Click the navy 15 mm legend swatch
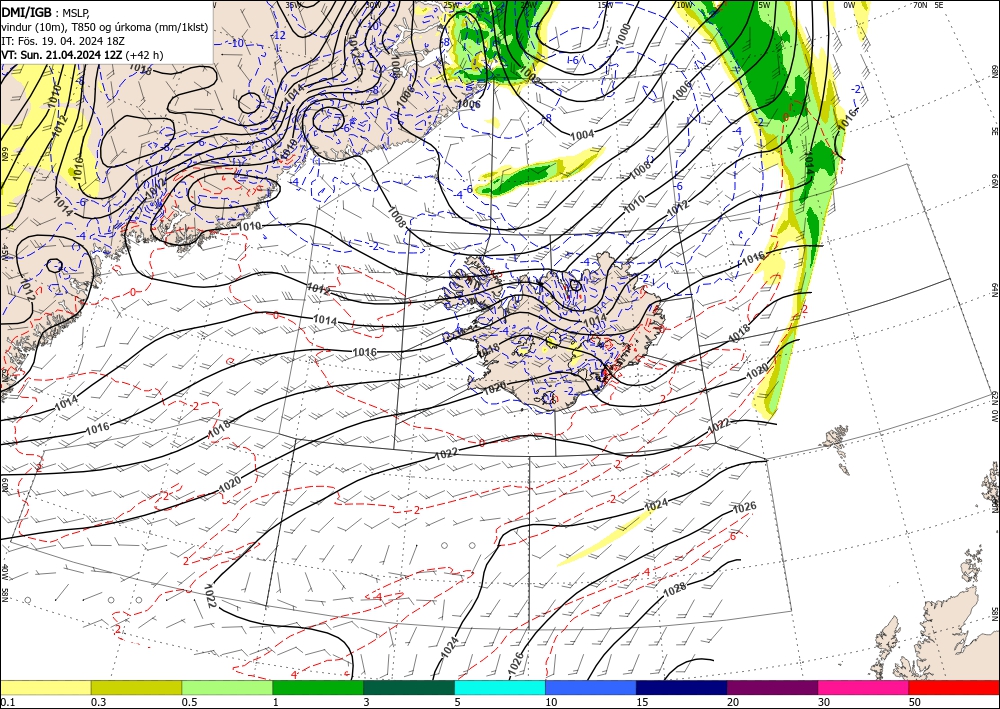1000x709 pixels. pyautogui.click(x=681, y=687)
